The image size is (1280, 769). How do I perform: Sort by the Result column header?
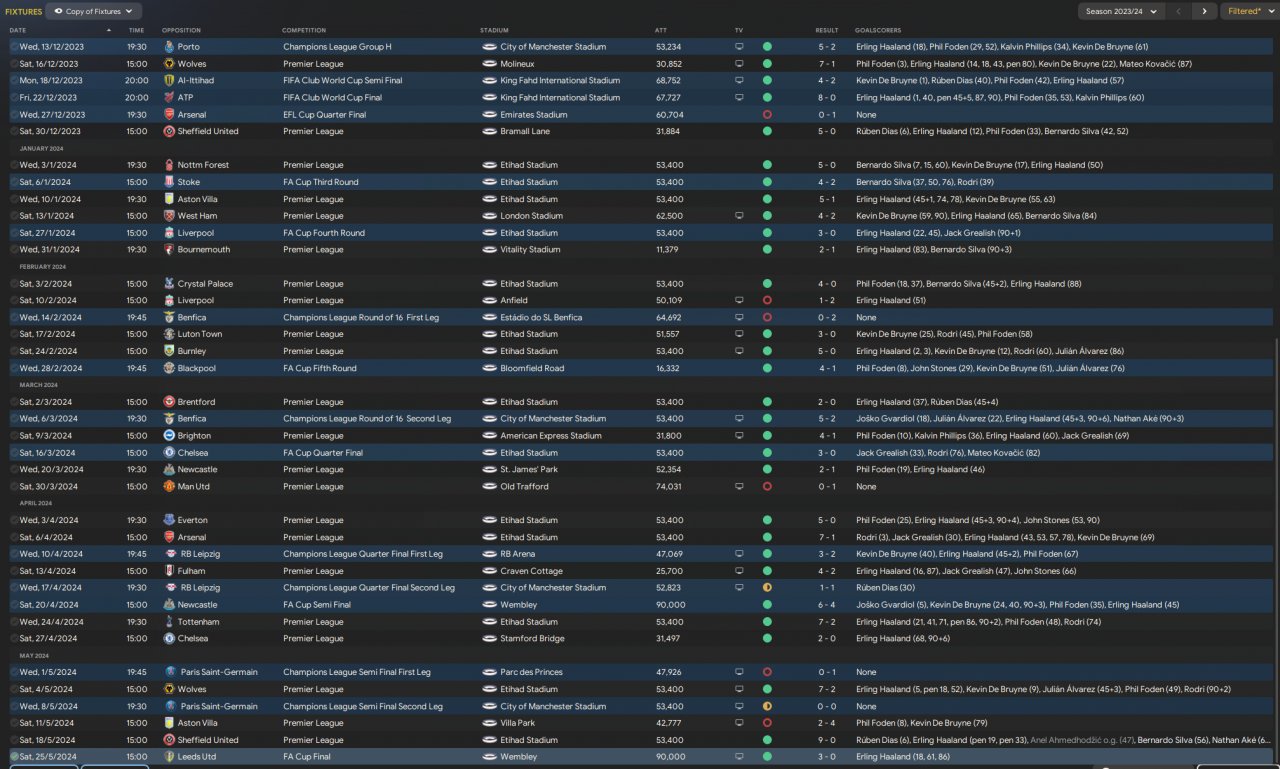pos(827,30)
